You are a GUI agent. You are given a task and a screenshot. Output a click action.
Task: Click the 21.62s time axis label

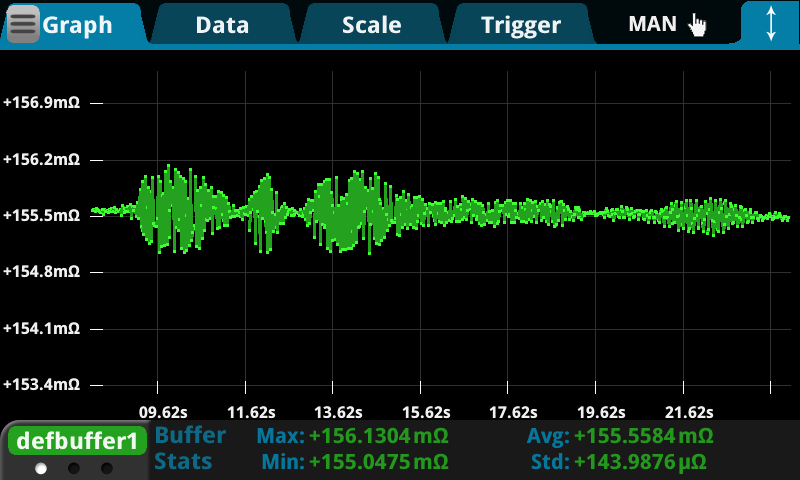coord(689,412)
